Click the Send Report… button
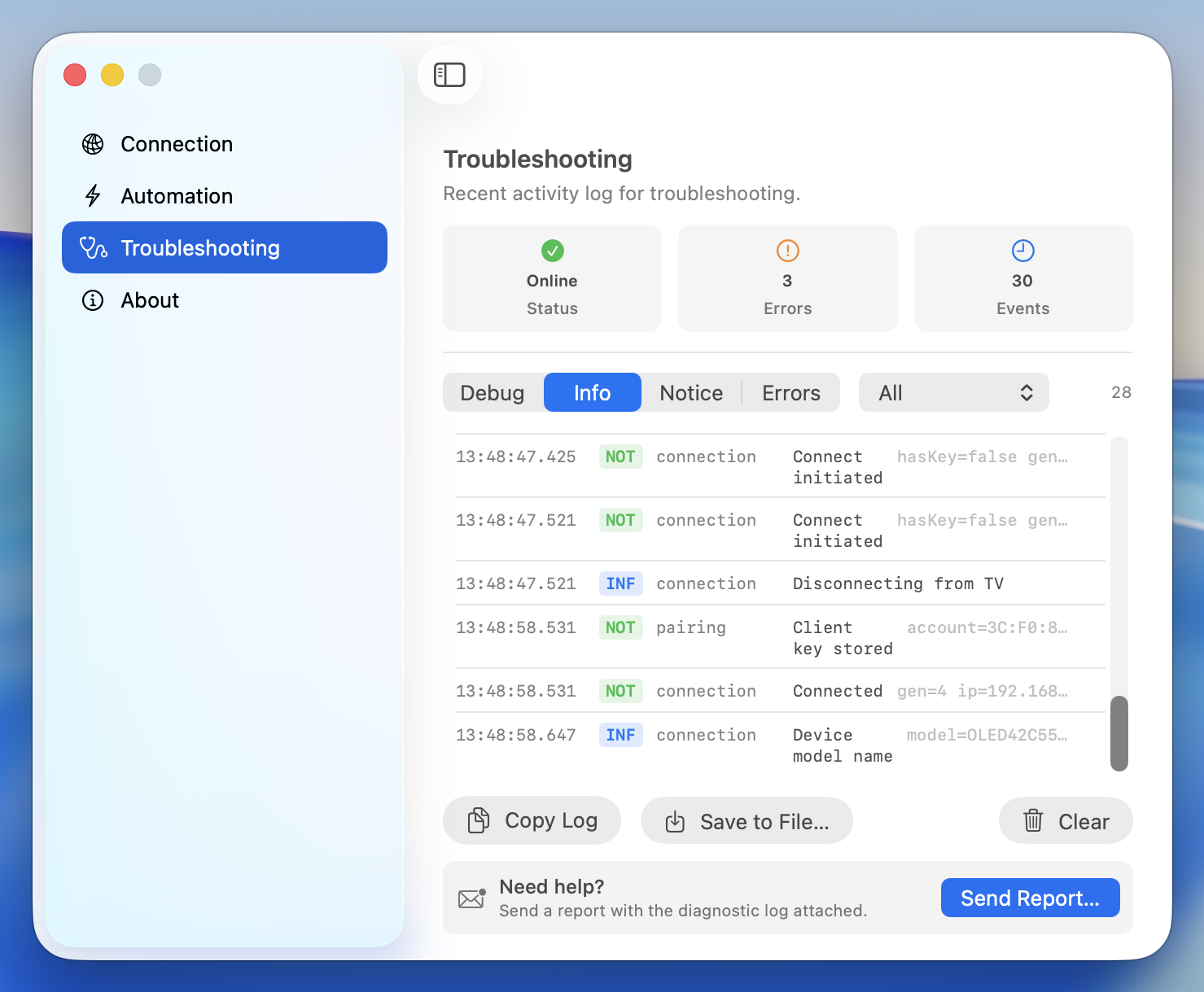The width and height of the screenshot is (1204, 992). click(x=1031, y=898)
